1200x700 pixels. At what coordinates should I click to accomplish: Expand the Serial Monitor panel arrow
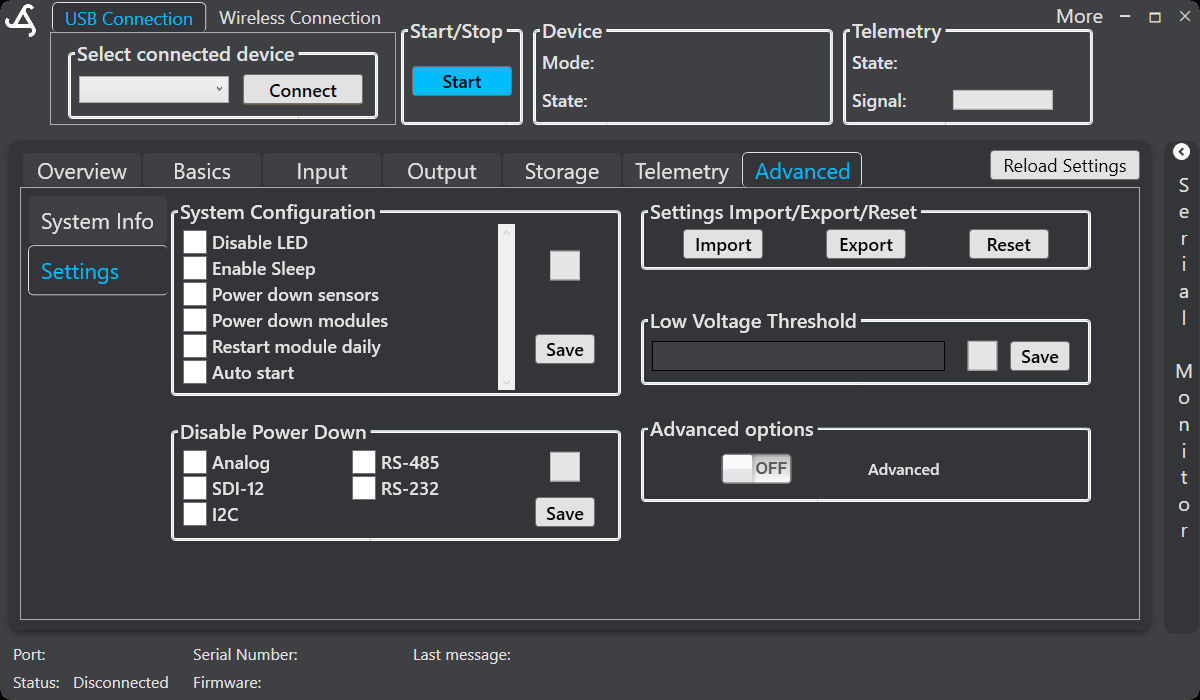point(1182,152)
